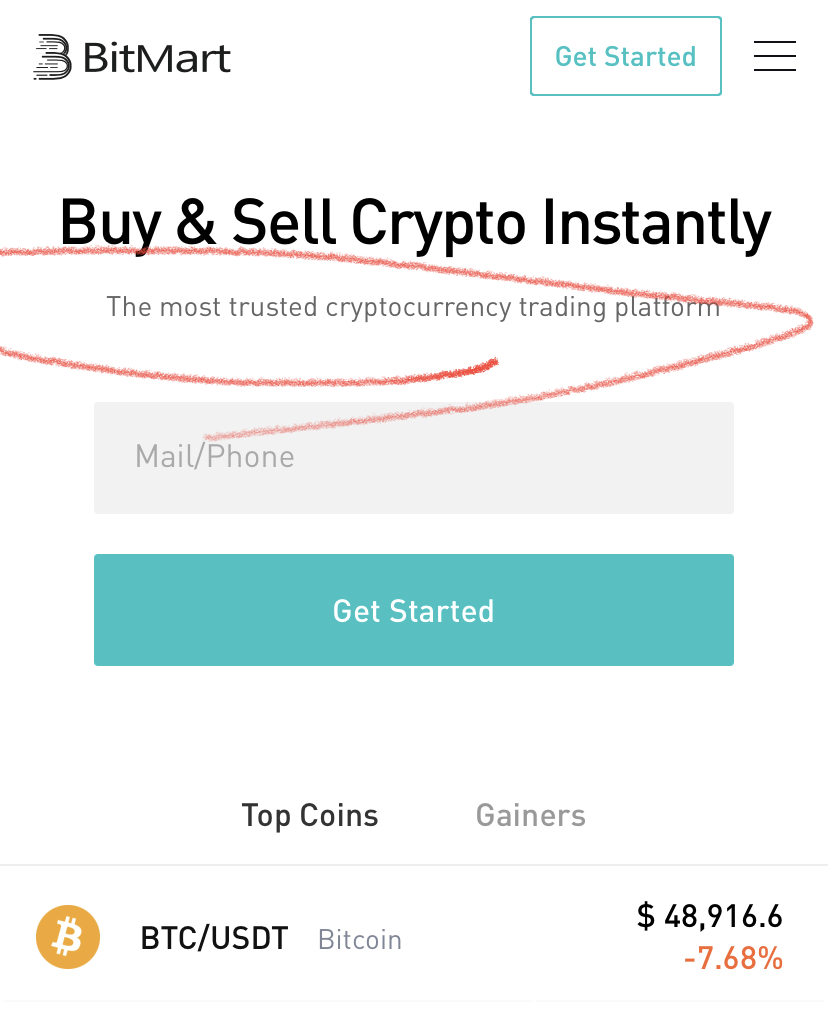Click the BitMart wordmark text
The width and height of the screenshot is (828, 1030).
[x=157, y=58]
